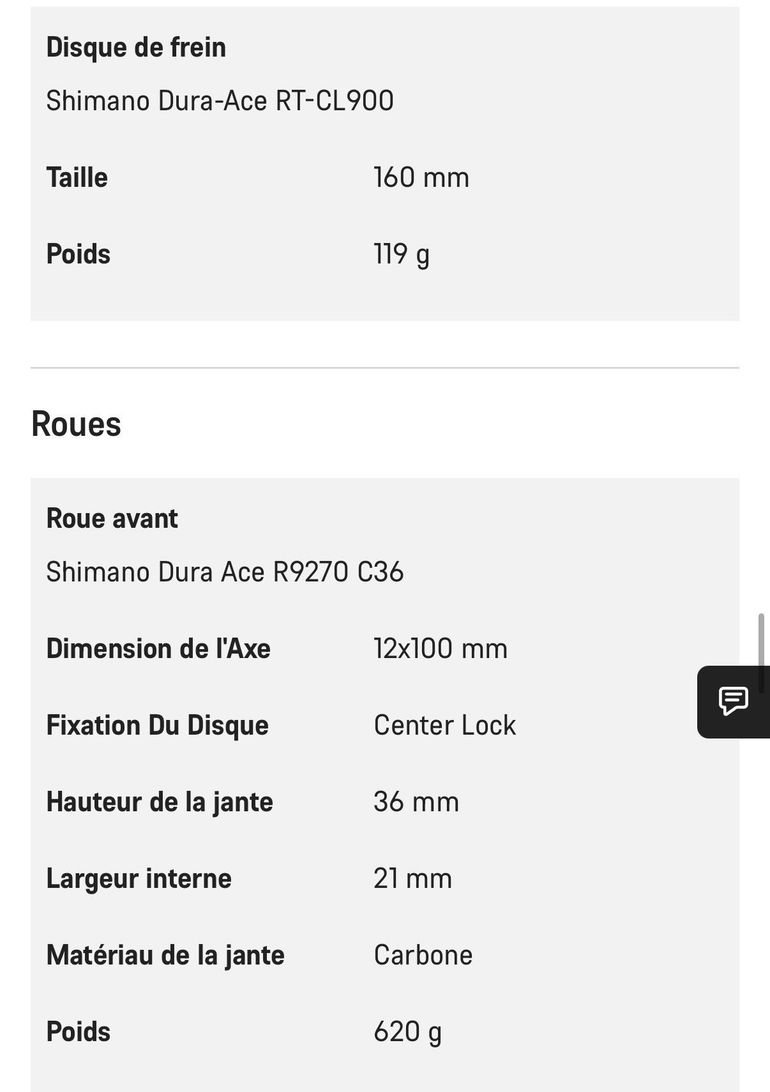The width and height of the screenshot is (770, 1092).
Task: Select the 160 mm value
Action: (x=421, y=177)
